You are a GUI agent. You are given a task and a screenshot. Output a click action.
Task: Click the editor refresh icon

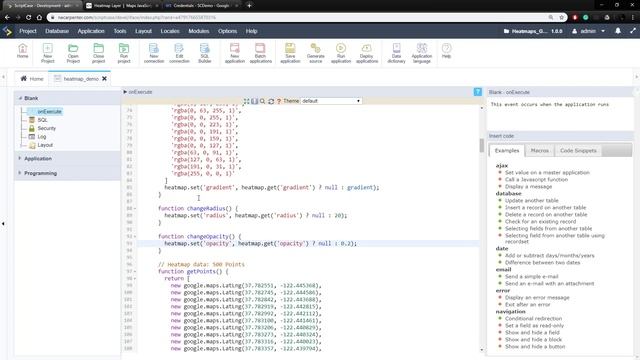tap(271, 101)
